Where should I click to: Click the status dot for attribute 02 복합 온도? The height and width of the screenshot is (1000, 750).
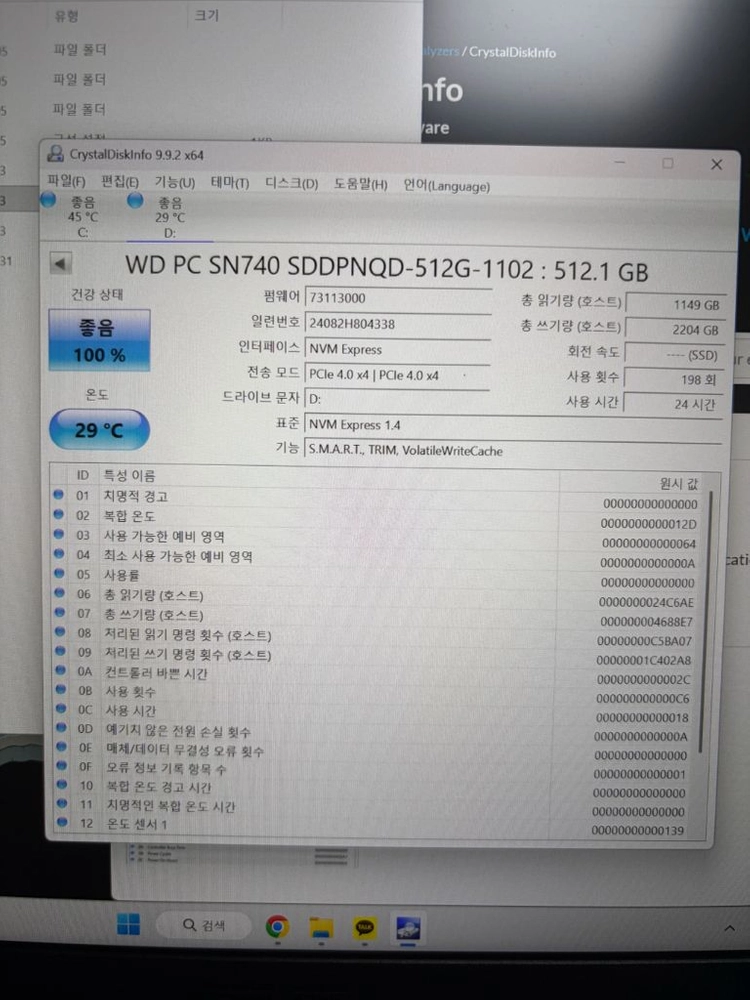click(x=59, y=514)
